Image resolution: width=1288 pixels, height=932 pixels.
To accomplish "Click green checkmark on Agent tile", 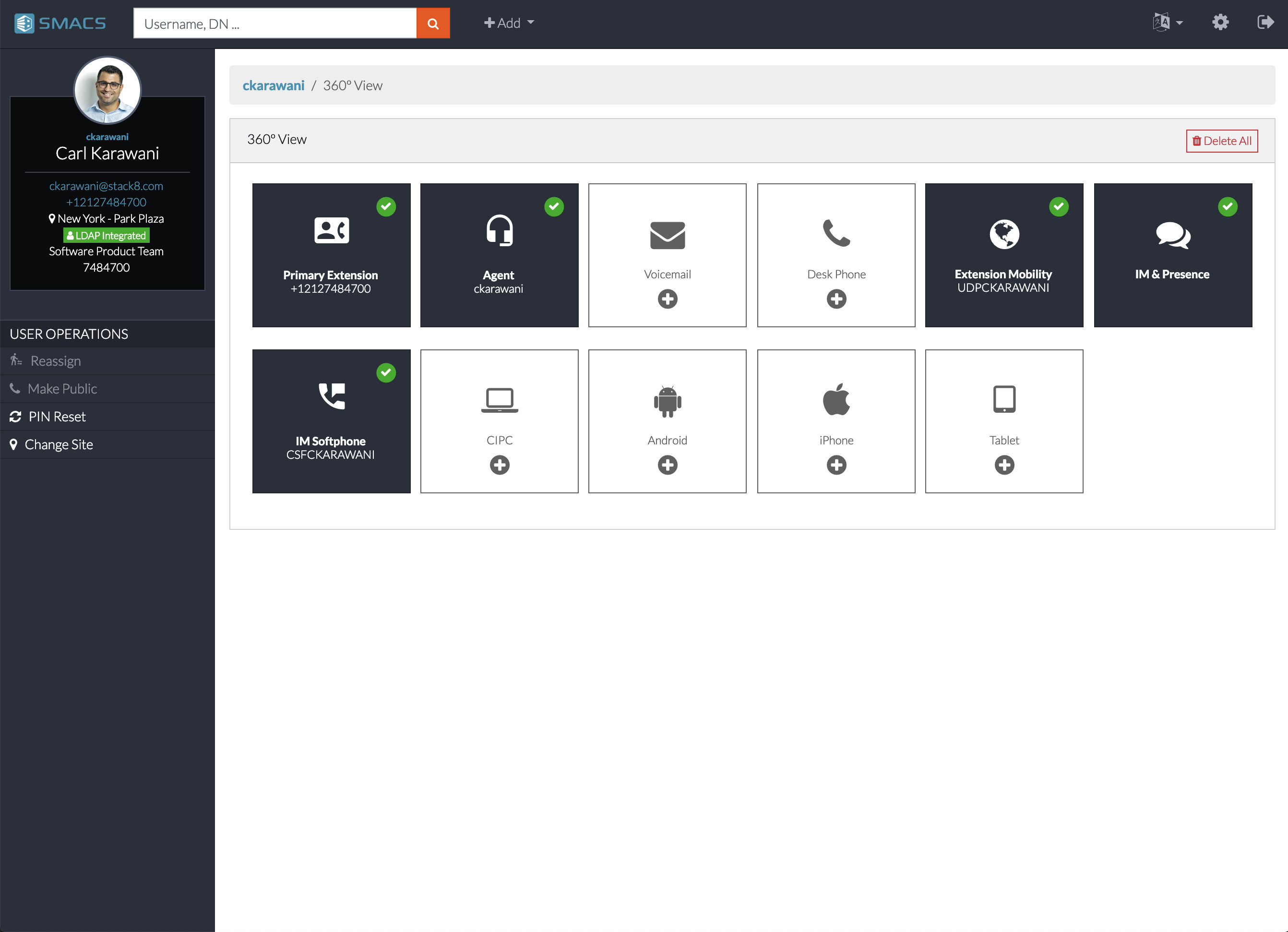I will [x=554, y=207].
